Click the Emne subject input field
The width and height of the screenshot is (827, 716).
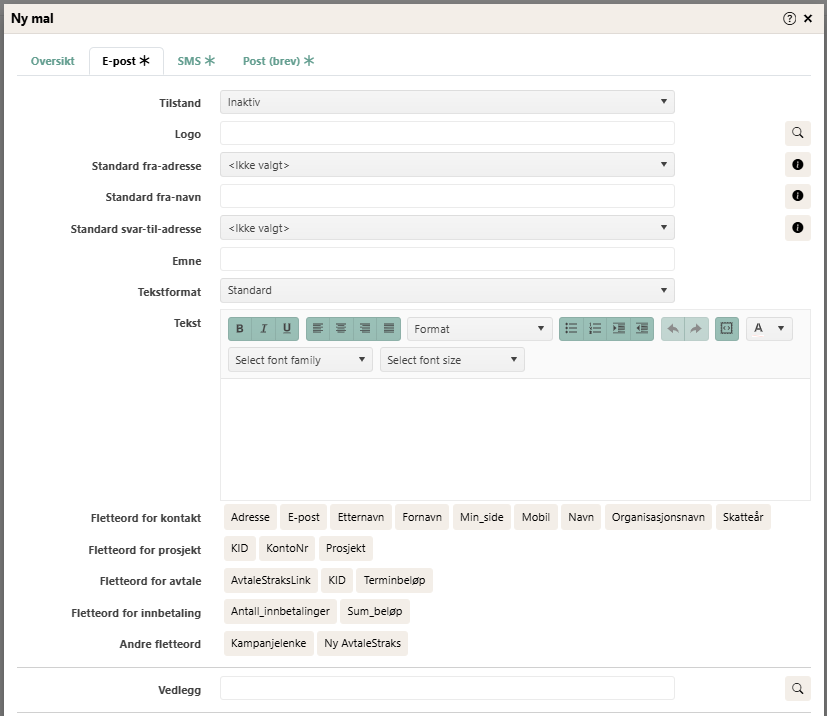(x=447, y=259)
